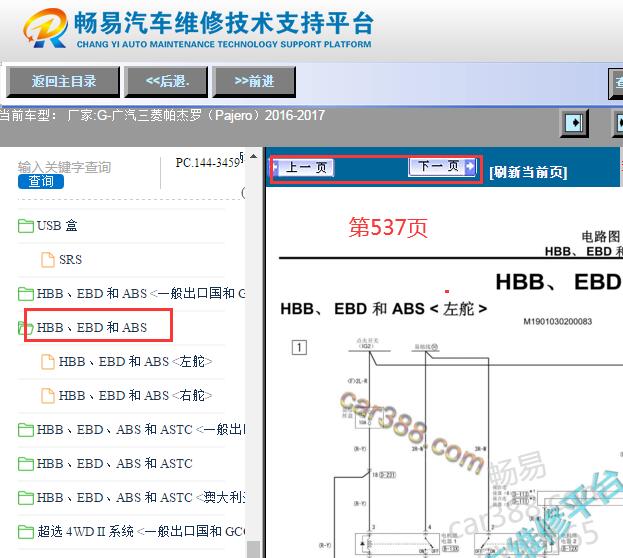Click folder icon of HBB、EBD、ABS 和 ASTC <一般出口
Viewport: 623px width, 558px height.
(26, 430)
